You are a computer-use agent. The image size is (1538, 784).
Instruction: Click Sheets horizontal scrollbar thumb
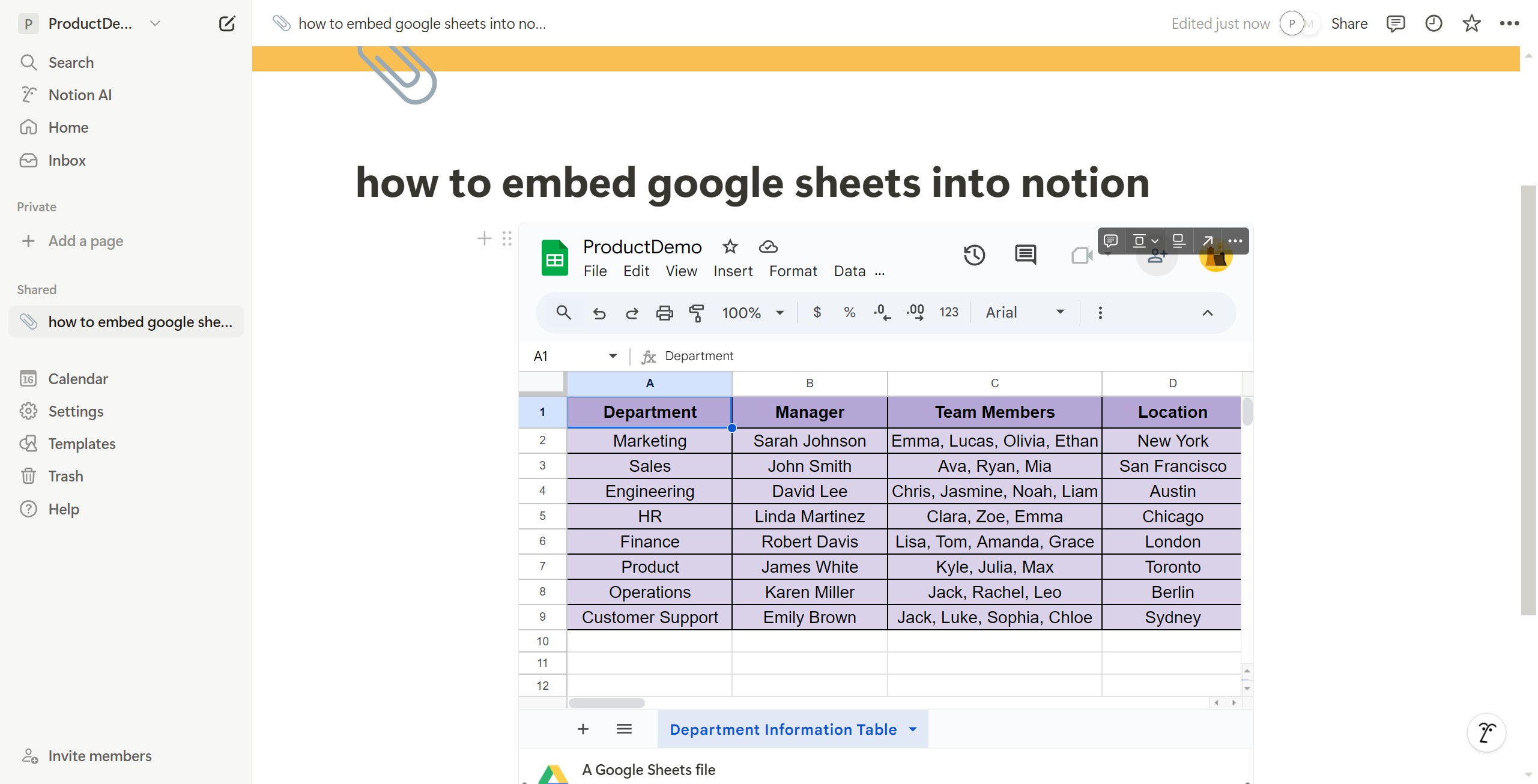pyautogui.click(x=607, y=703)
